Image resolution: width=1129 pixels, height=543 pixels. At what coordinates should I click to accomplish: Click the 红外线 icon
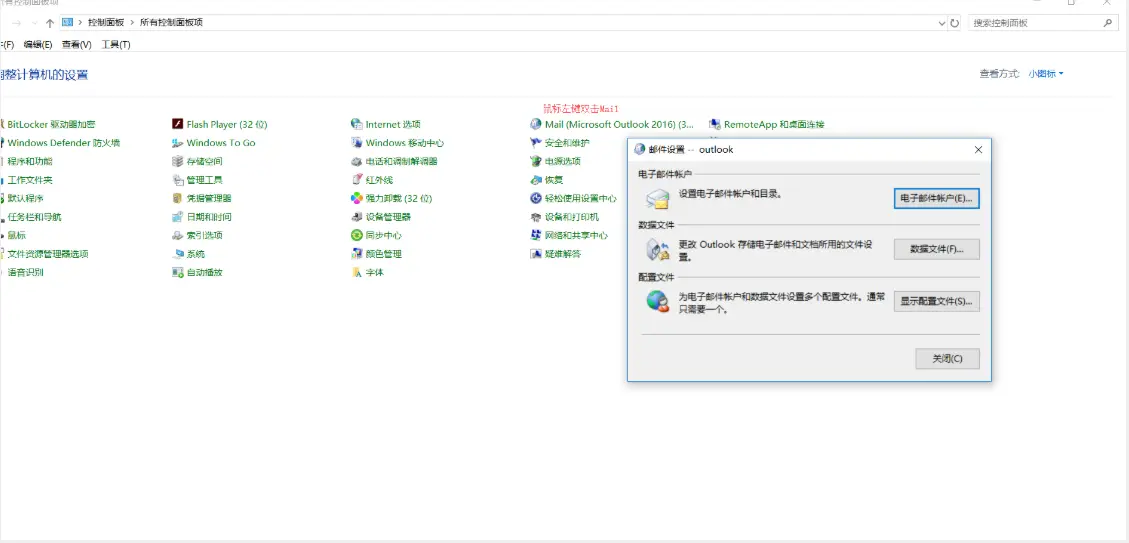(x=356, y=180)
